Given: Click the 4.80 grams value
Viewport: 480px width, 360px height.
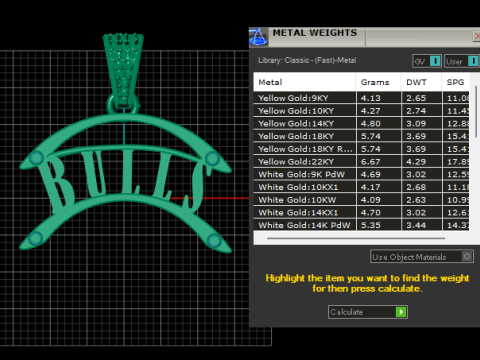Looking at the screenshot, I should coord(370,124).
